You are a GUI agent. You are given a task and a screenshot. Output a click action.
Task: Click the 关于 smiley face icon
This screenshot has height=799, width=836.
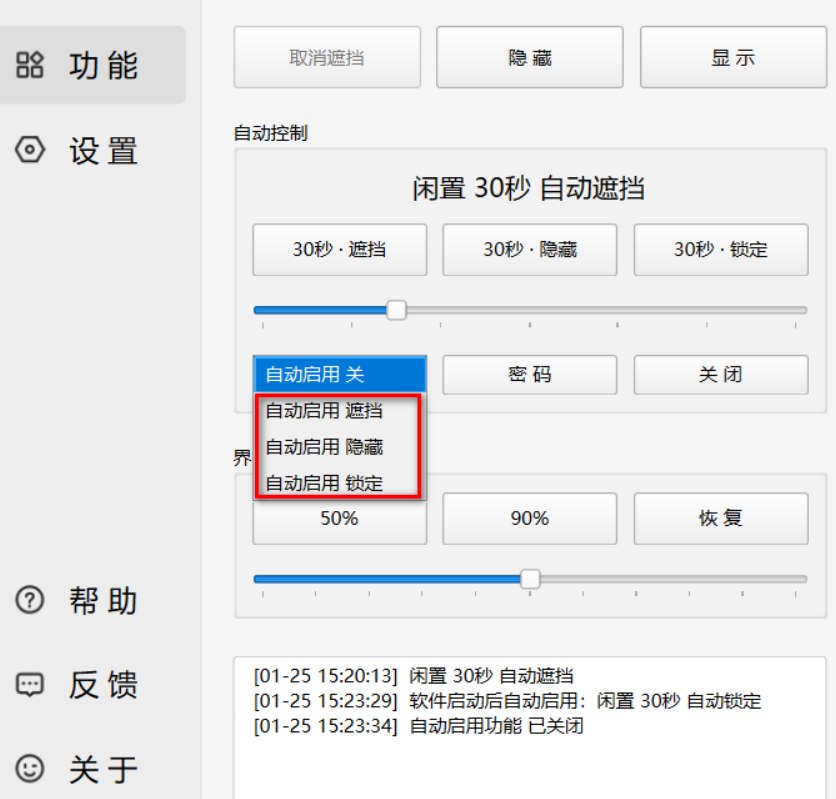pos(31,769)
